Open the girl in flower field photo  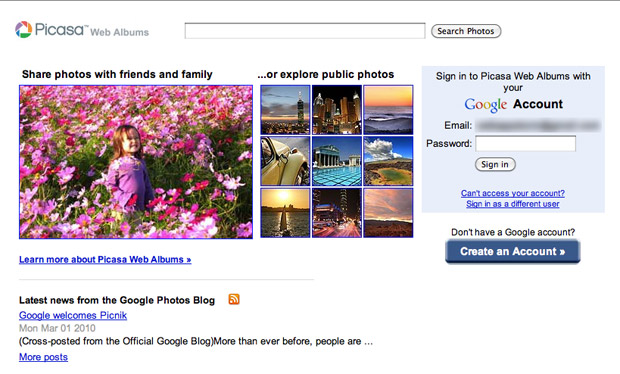click(x=136, y=162)
